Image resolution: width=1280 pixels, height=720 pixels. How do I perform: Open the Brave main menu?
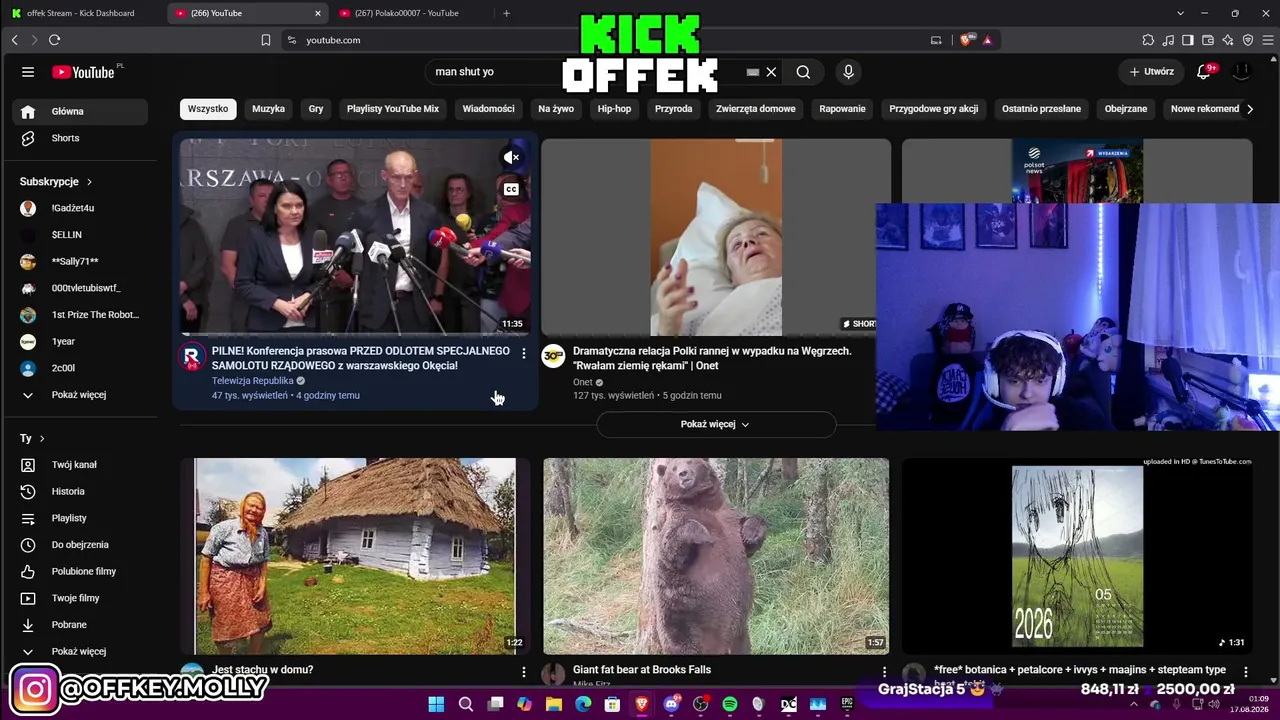point(1268,40)
